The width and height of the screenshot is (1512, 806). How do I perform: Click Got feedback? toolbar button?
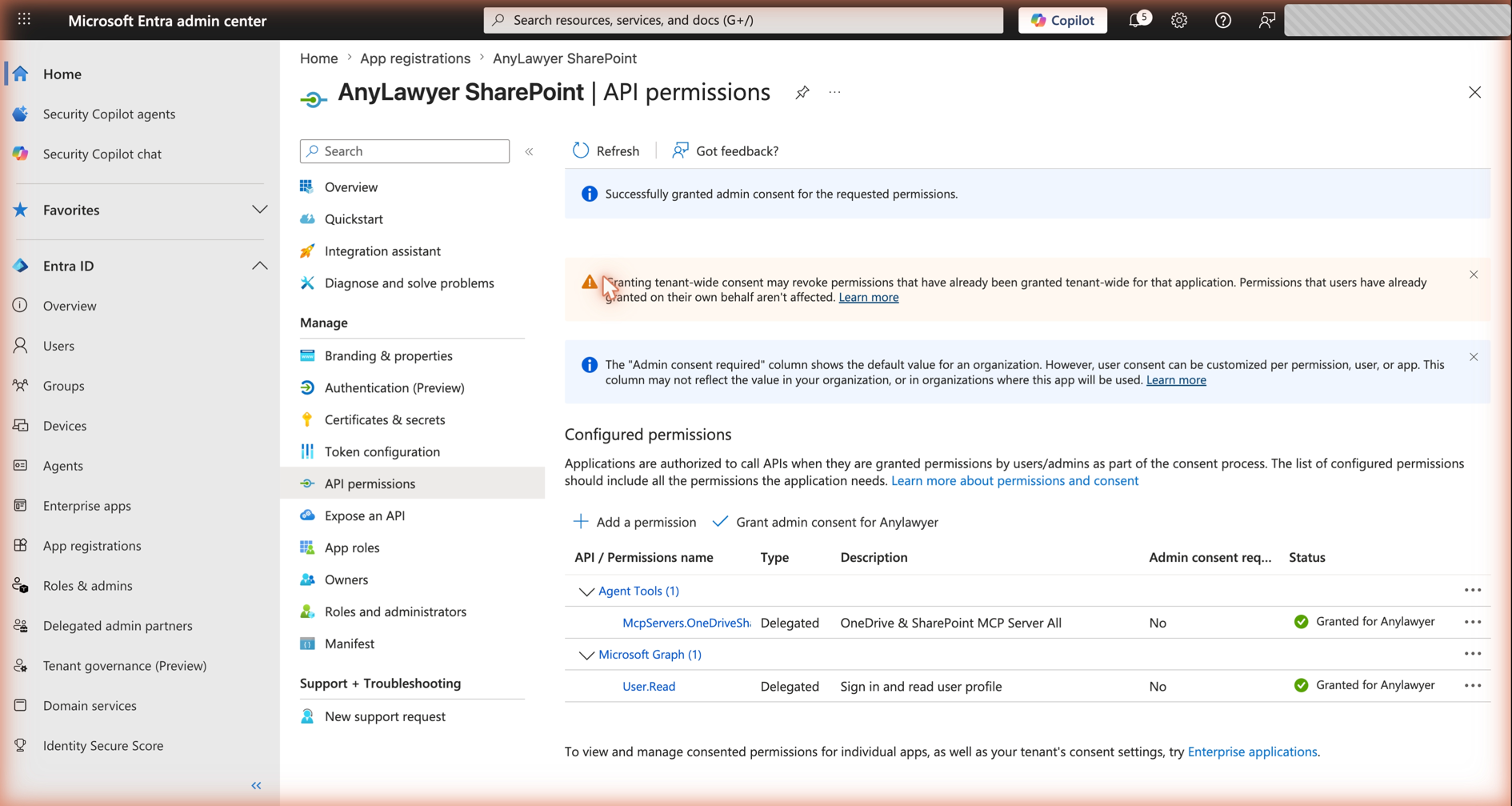click(725, 150)
